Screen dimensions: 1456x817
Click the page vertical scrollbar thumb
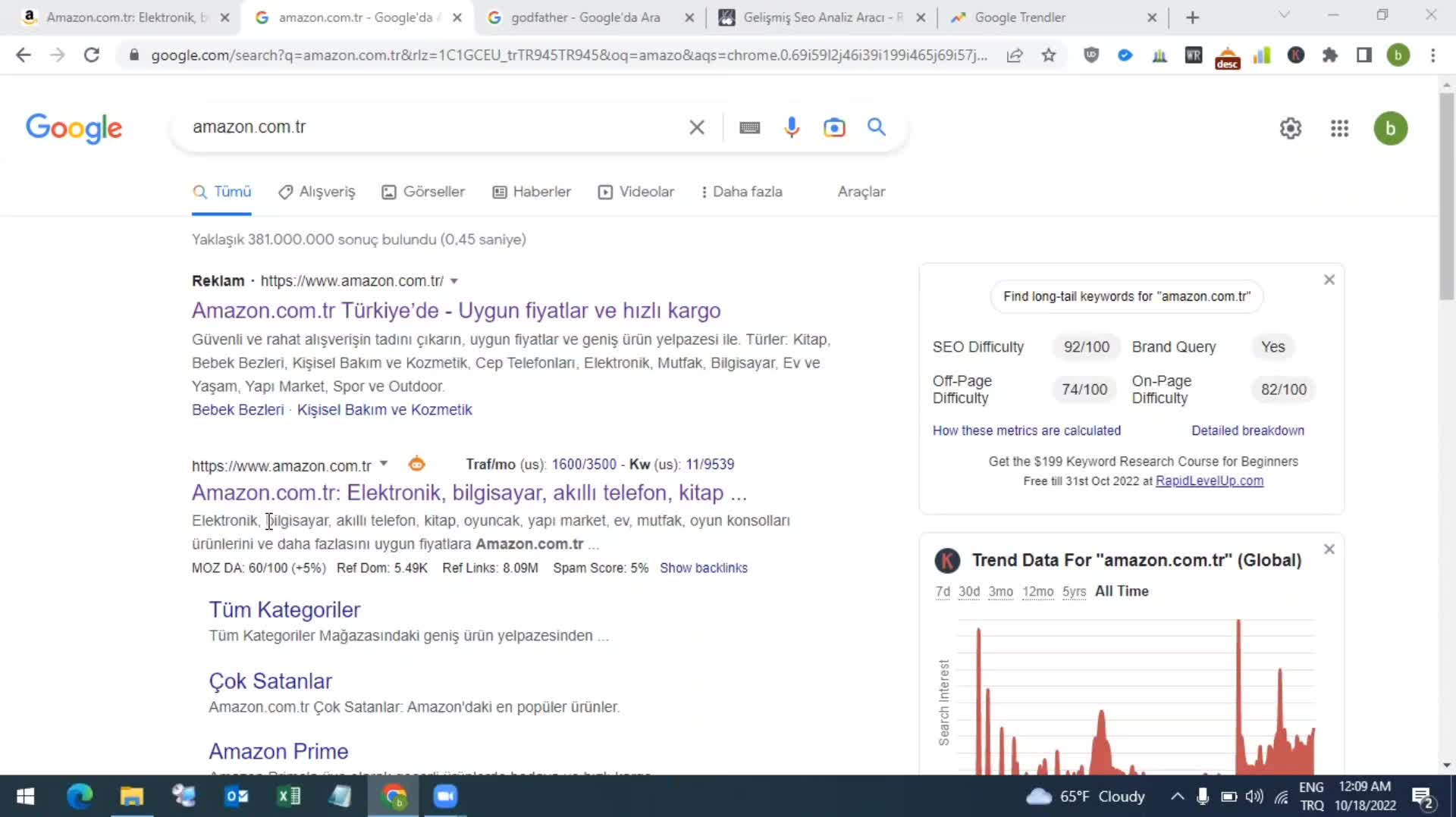1447,197
